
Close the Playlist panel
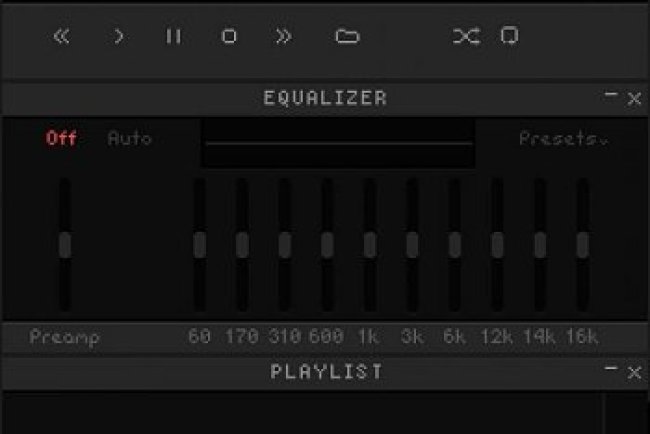tap(634, 373)
